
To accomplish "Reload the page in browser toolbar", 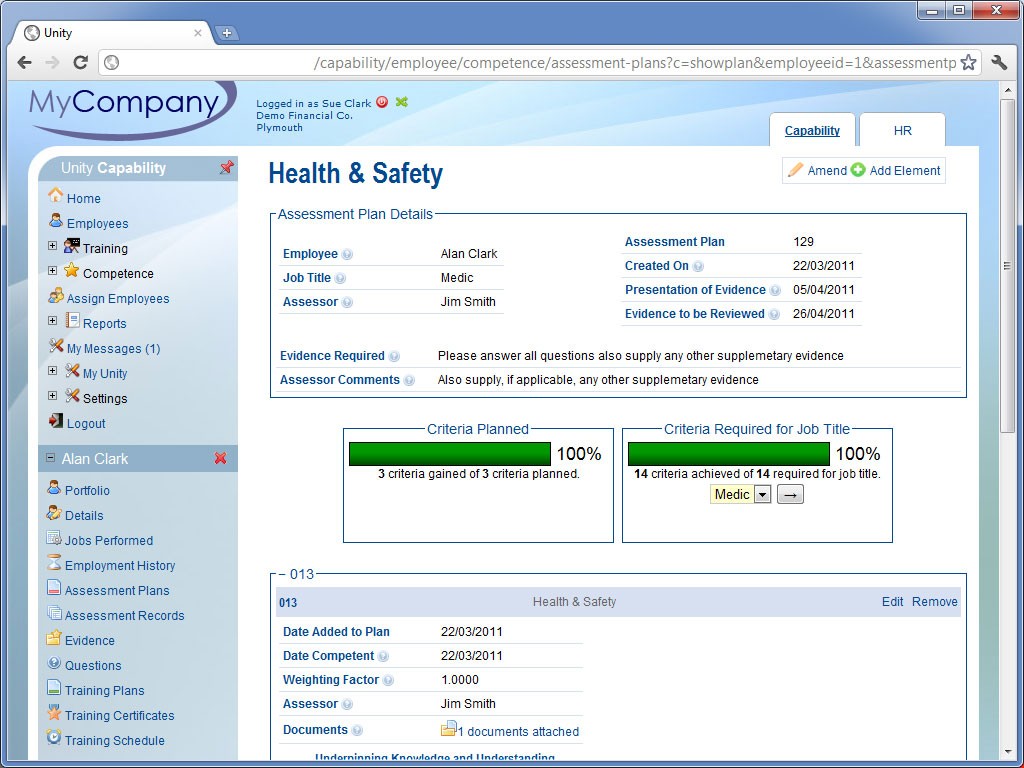I will click(x=80, y=63).
